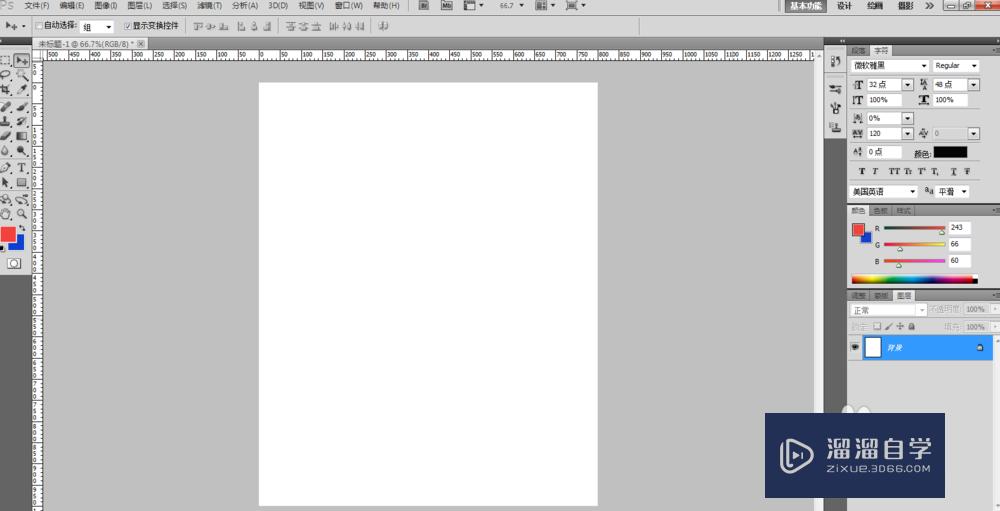Open the 平滑 anti-aliasing dropdown
This screenshot has width=1000, height=511.
pyautogui.click(x=952, y=191)
